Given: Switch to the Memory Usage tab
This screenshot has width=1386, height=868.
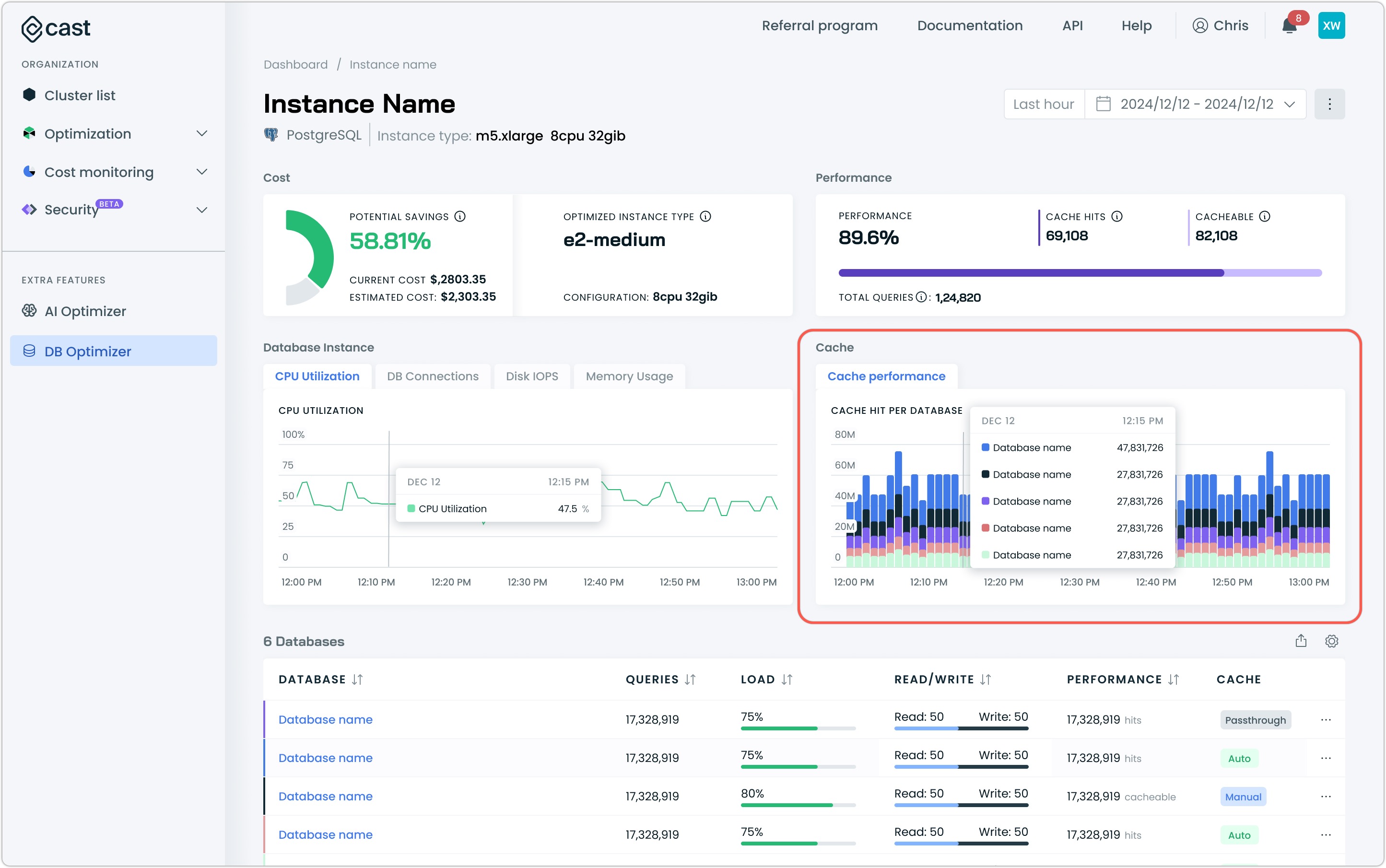Looking at the screenshot, I should tap(629, 376).
